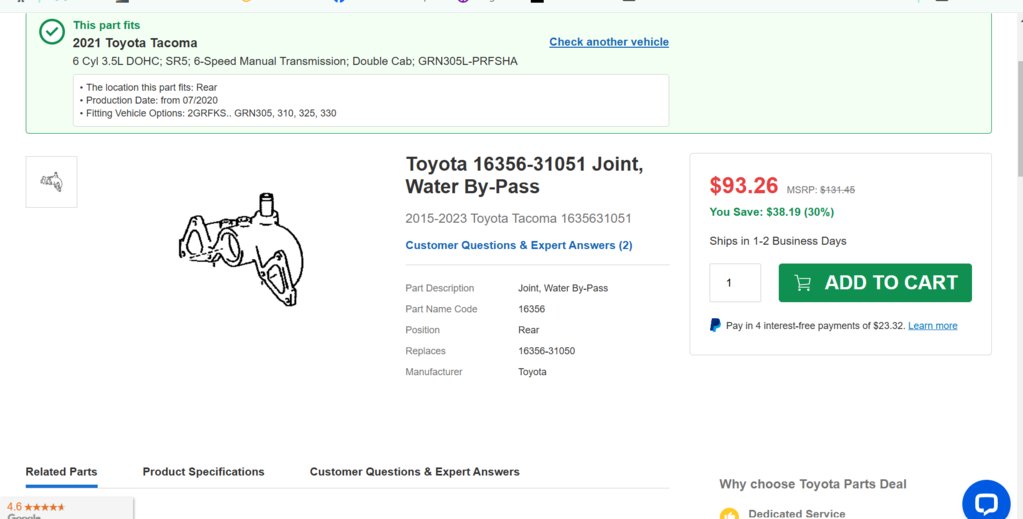Open the blue live chat bubble
Image resolution: width=1023 pixels, height=519 pixels.
(986, 503)
